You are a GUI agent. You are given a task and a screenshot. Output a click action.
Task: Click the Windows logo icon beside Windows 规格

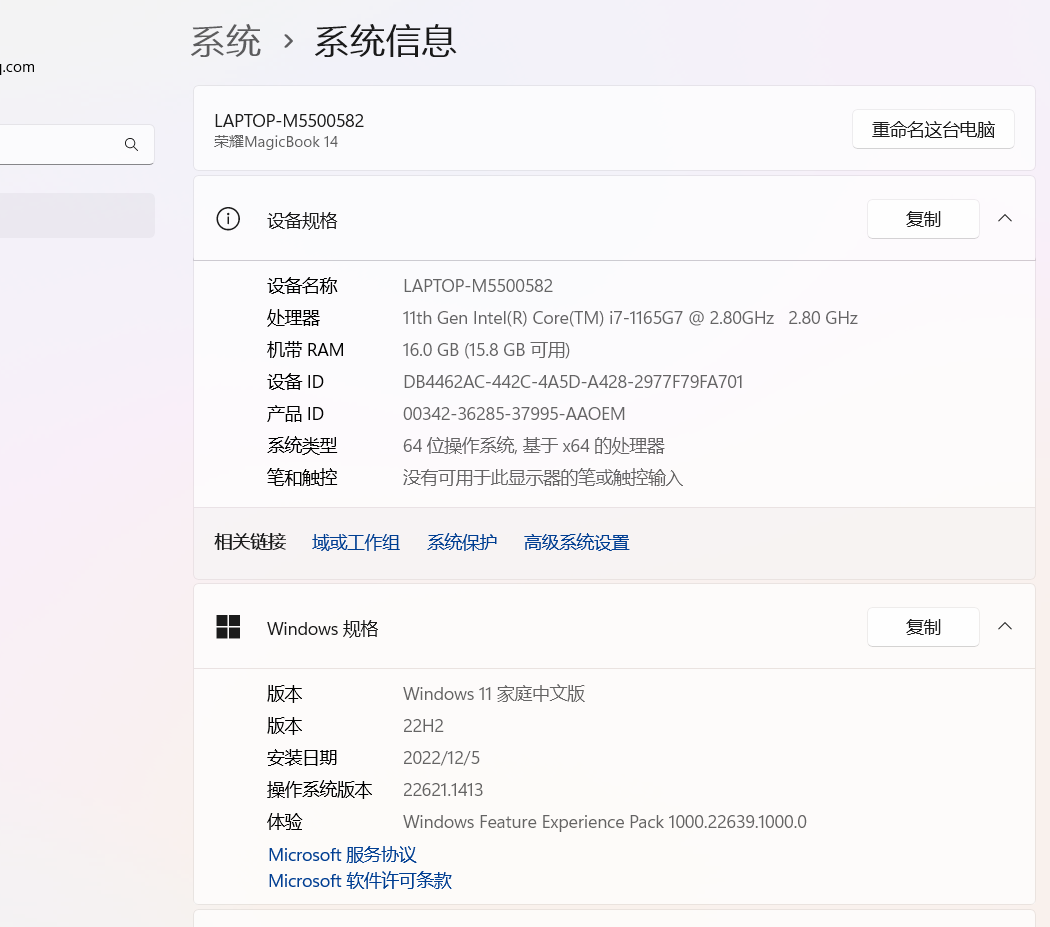click(x=228, y=627)
